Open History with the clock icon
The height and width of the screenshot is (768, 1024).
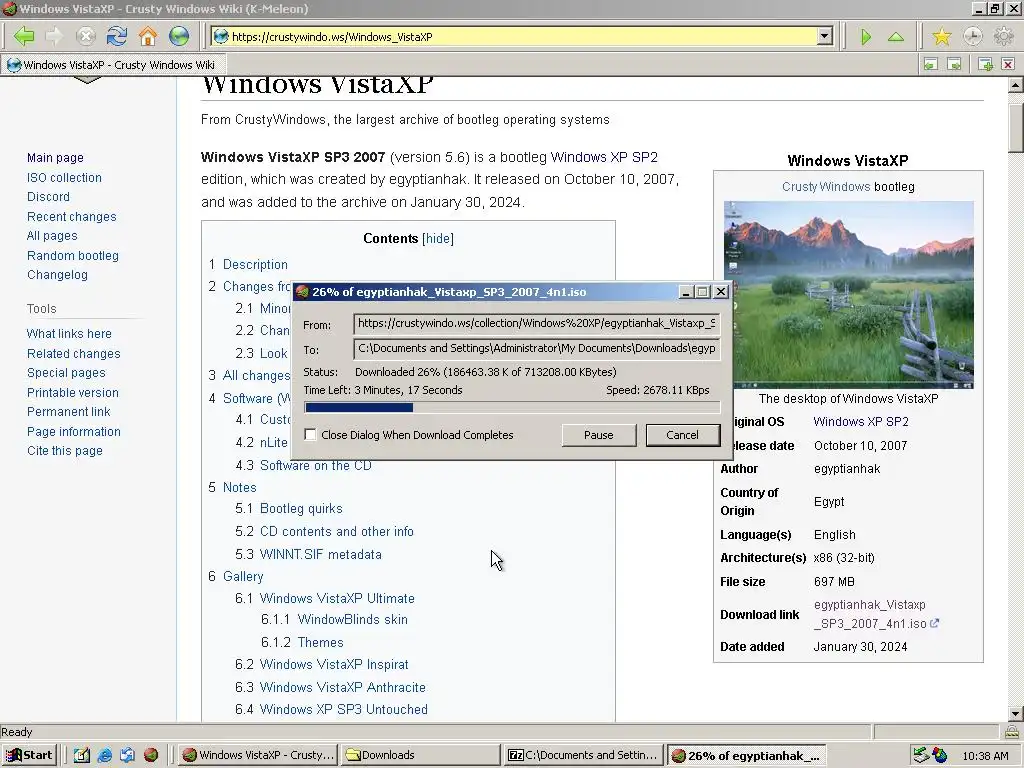click(972, 37)
